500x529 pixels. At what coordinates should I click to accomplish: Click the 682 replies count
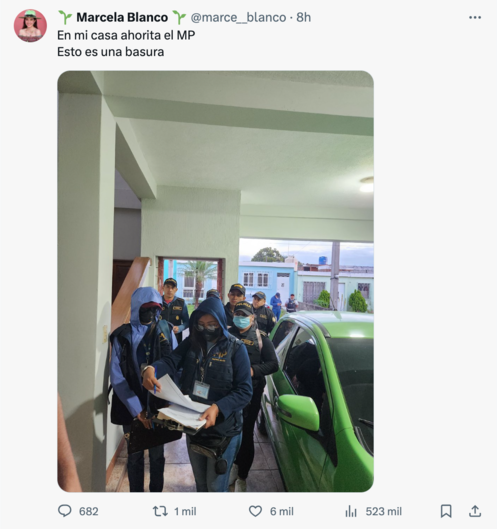coord(88,511)
